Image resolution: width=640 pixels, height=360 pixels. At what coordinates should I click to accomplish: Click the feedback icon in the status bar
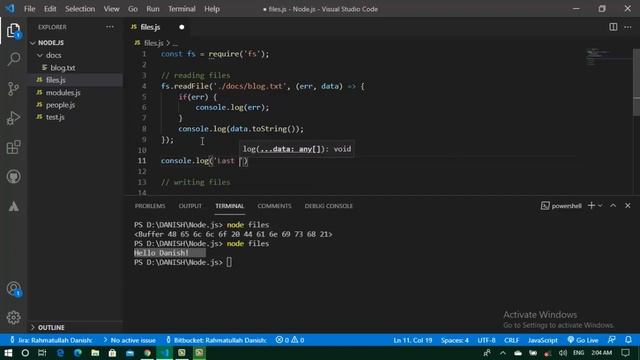tap(611, 340)
